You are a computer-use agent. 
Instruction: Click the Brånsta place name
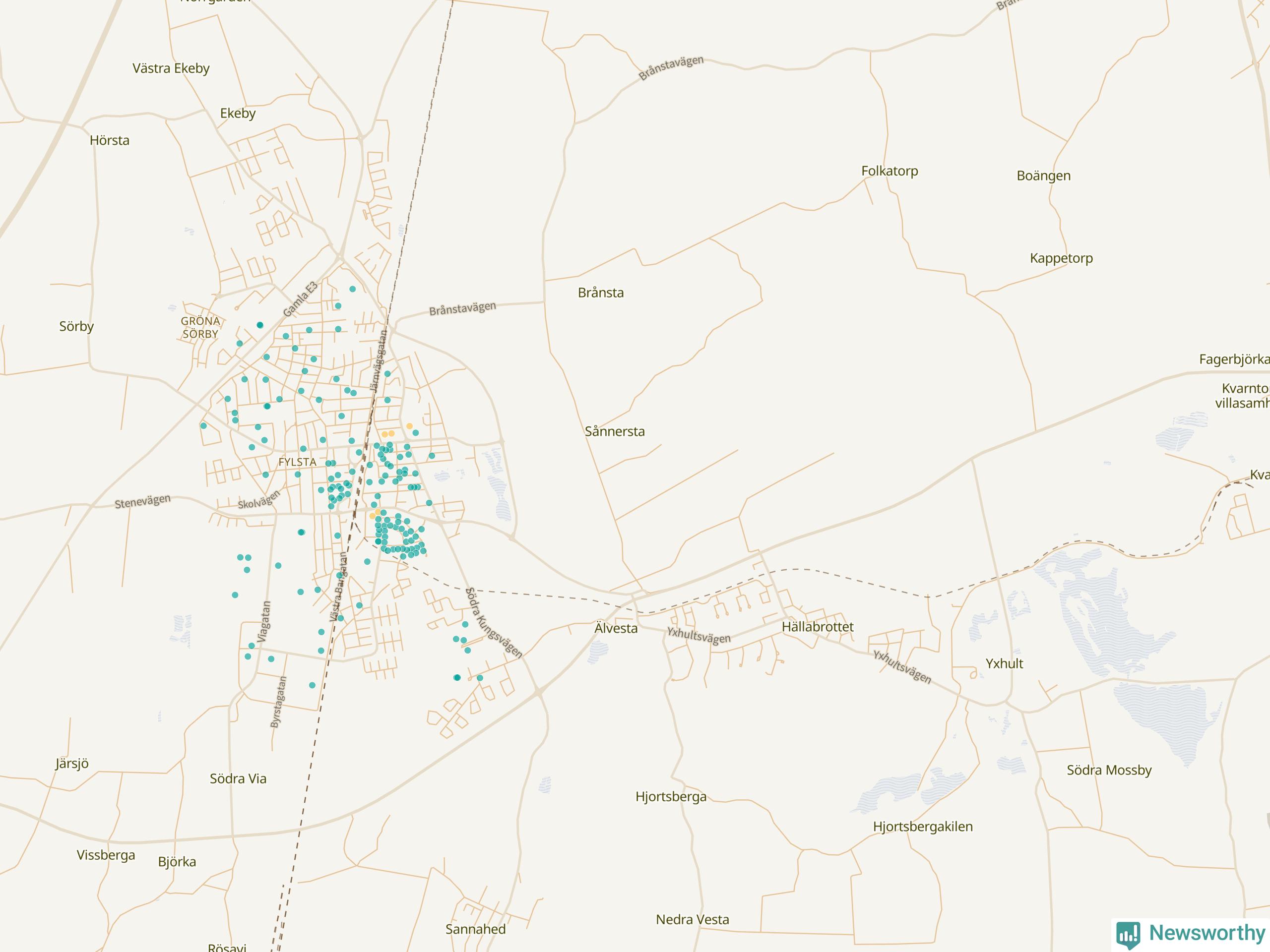pyautogui.click(x=601, y=293)
